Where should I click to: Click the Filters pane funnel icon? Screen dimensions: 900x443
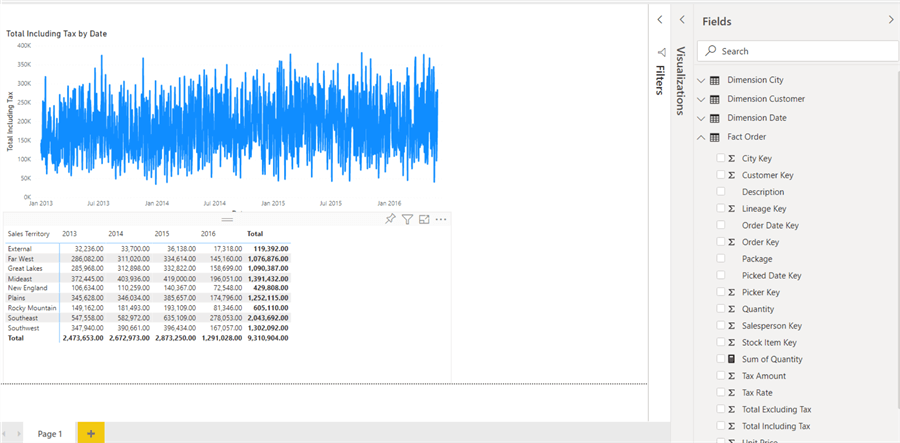(x=661, y=52)
